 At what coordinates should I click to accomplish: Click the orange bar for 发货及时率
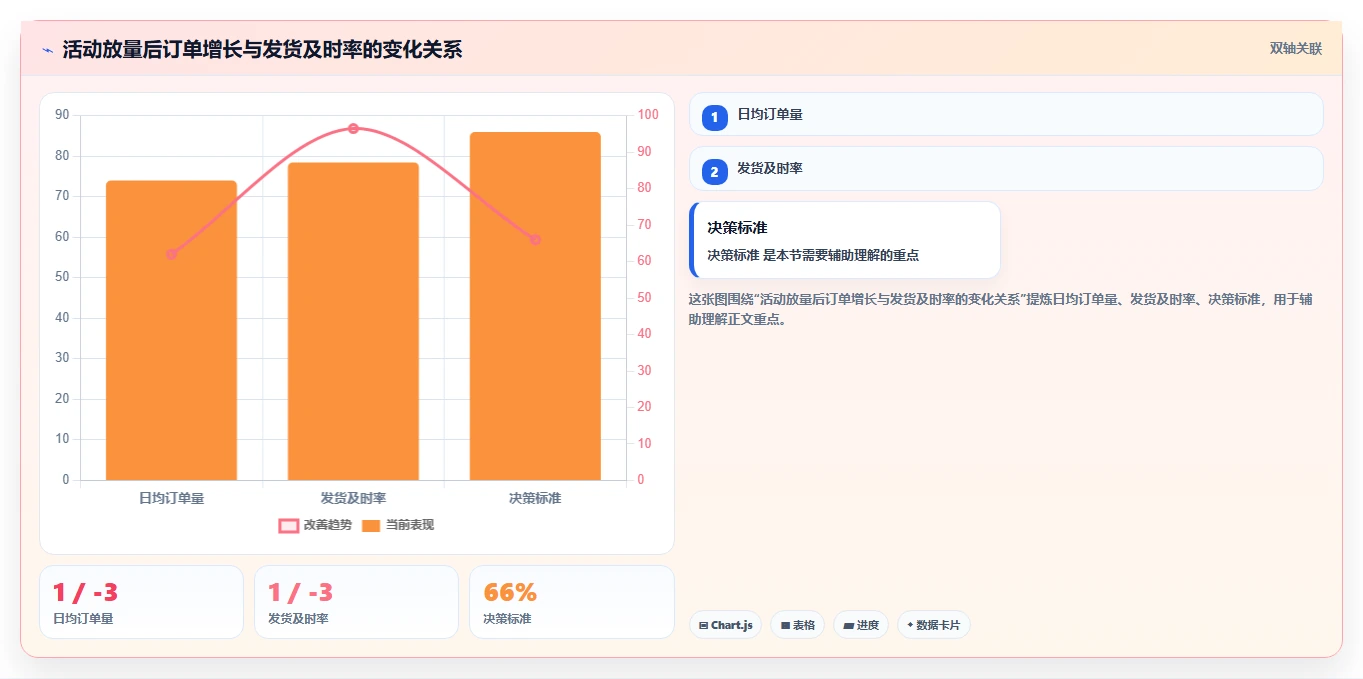pos(353,321)
